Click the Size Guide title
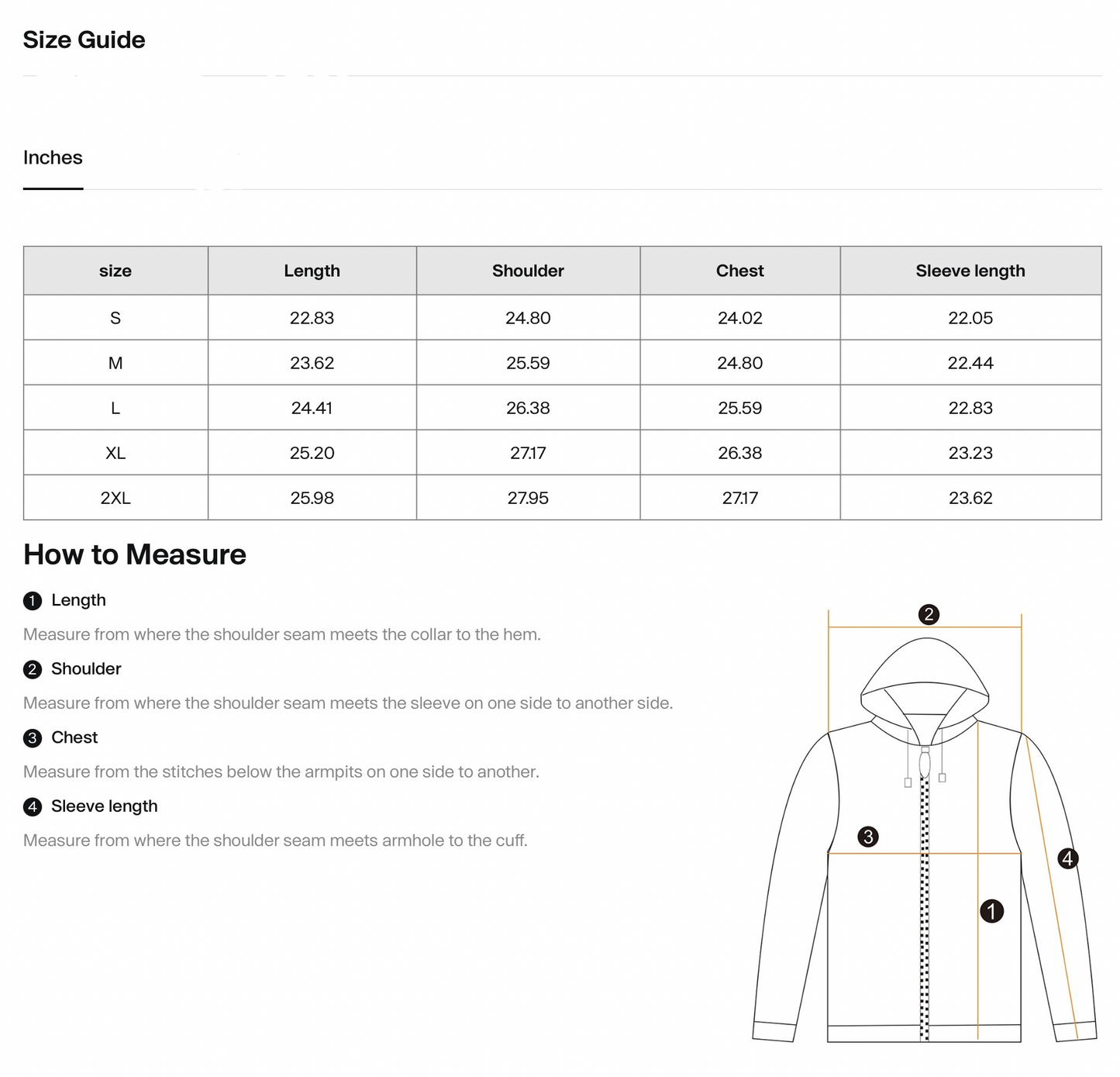 click(x=84, y=40)
